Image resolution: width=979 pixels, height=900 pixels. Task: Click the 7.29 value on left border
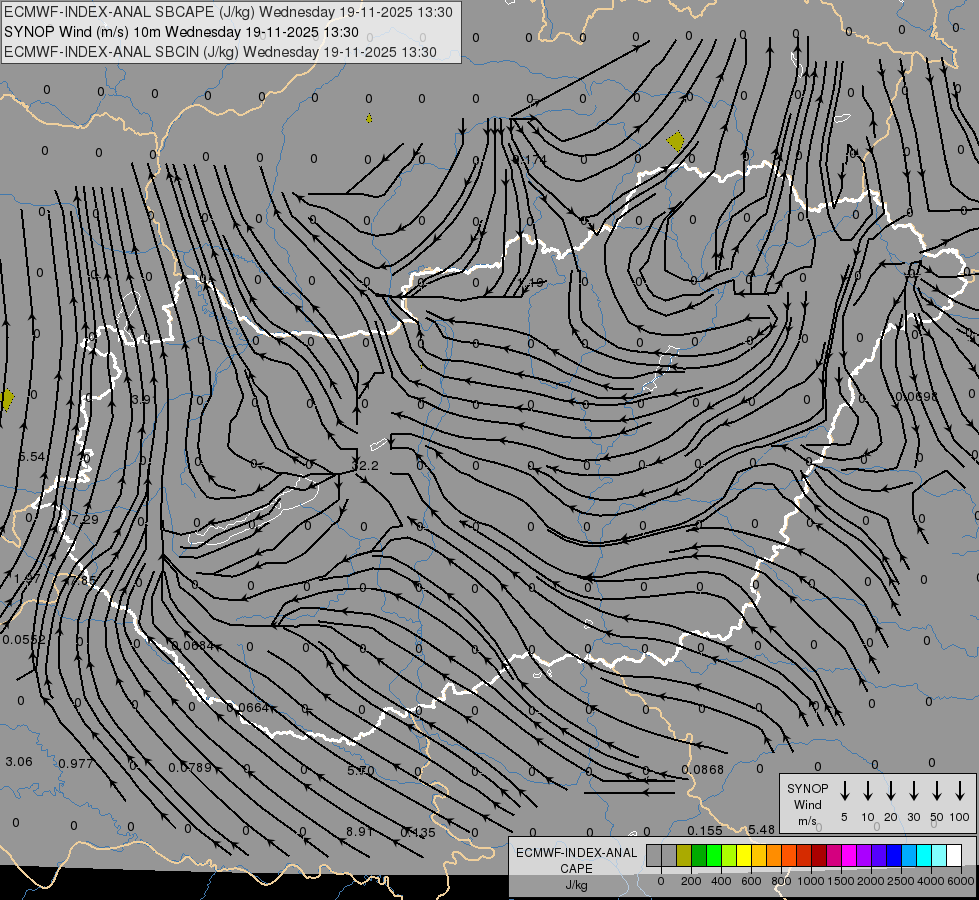[x=85, y=520]
